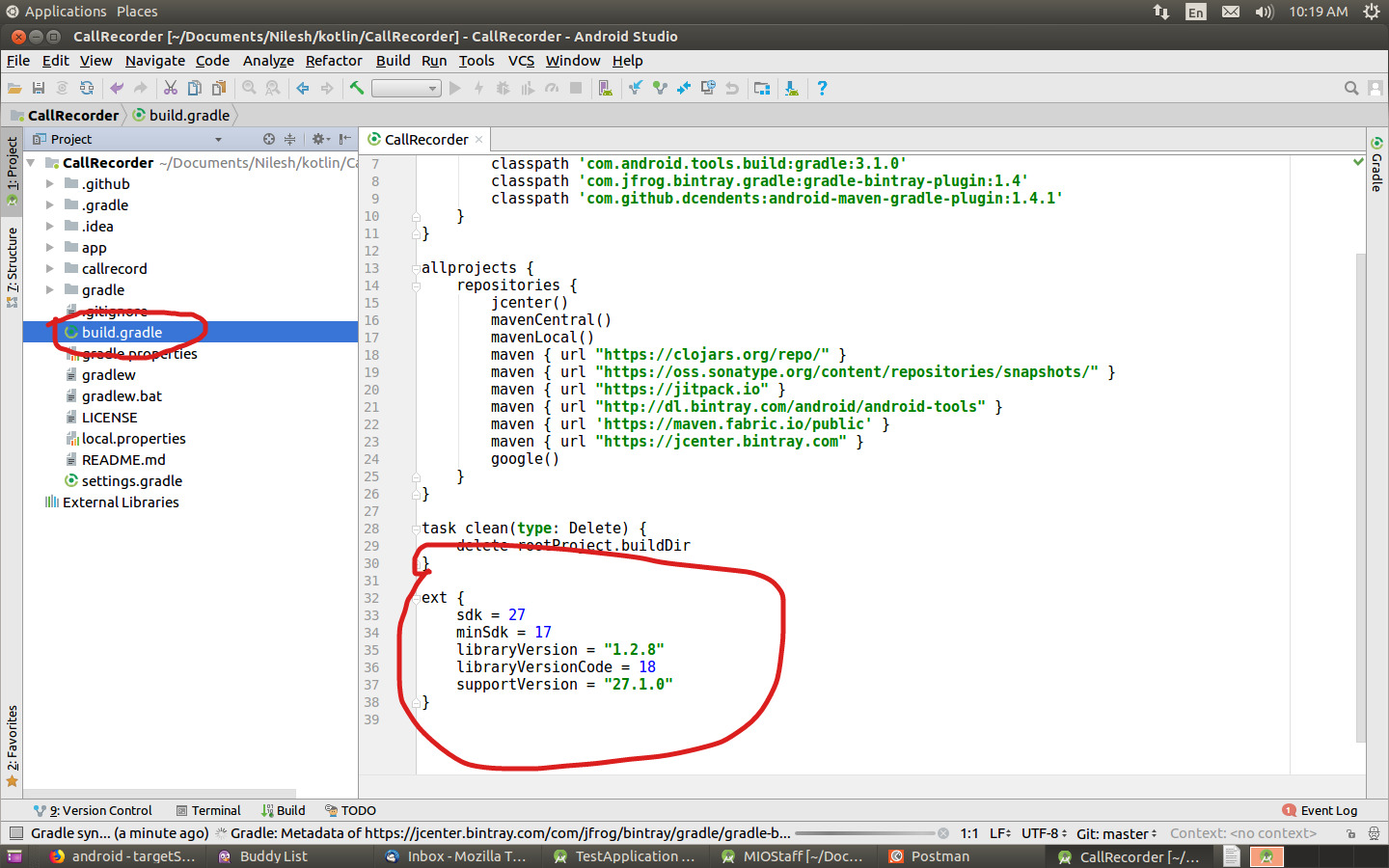Select settings.gradle in project tree
Screen dimensions: 1389x868
click(131, 480)
